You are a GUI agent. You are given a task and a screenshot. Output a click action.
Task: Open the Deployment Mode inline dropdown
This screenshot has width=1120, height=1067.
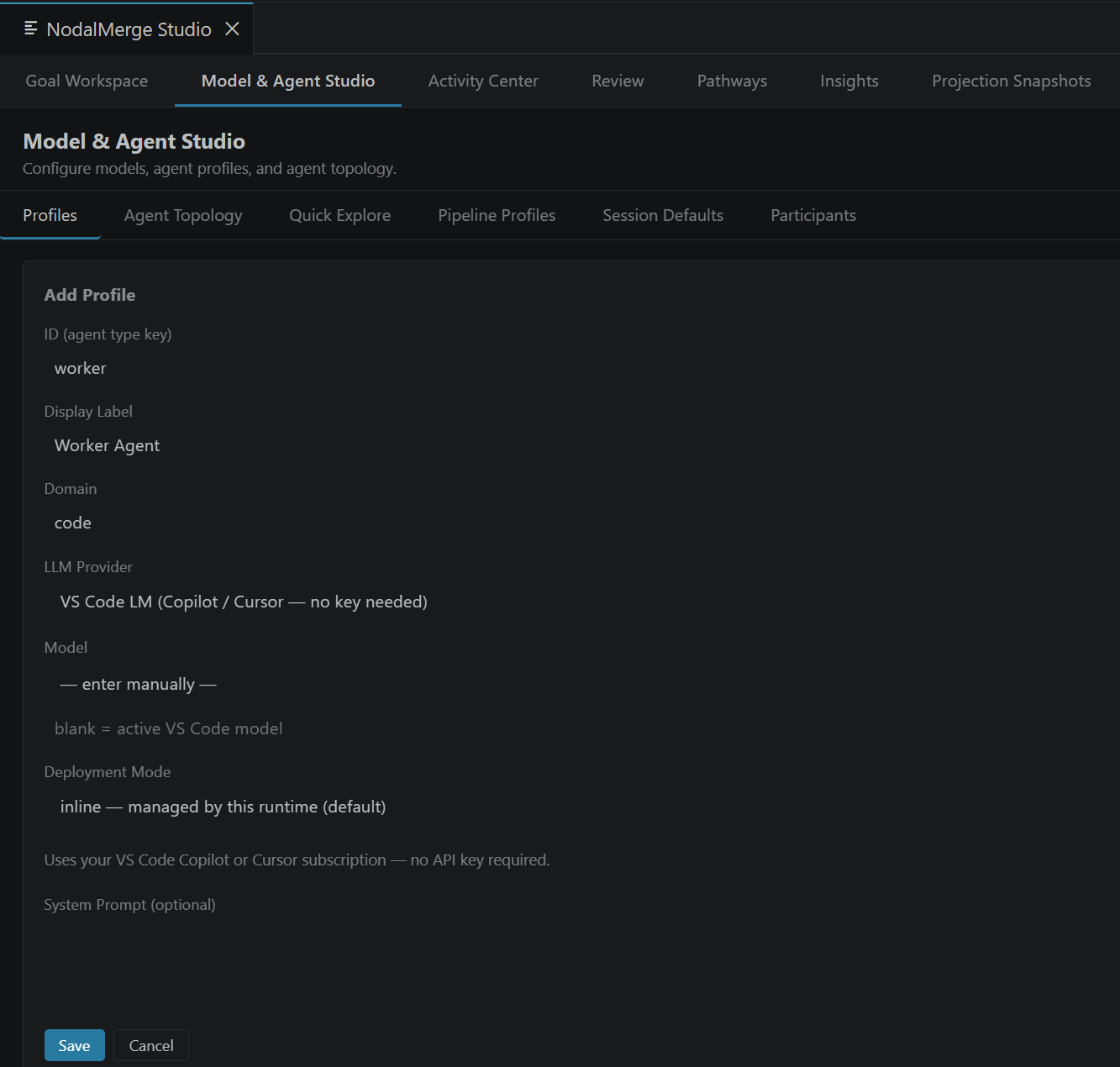[581, 807]
